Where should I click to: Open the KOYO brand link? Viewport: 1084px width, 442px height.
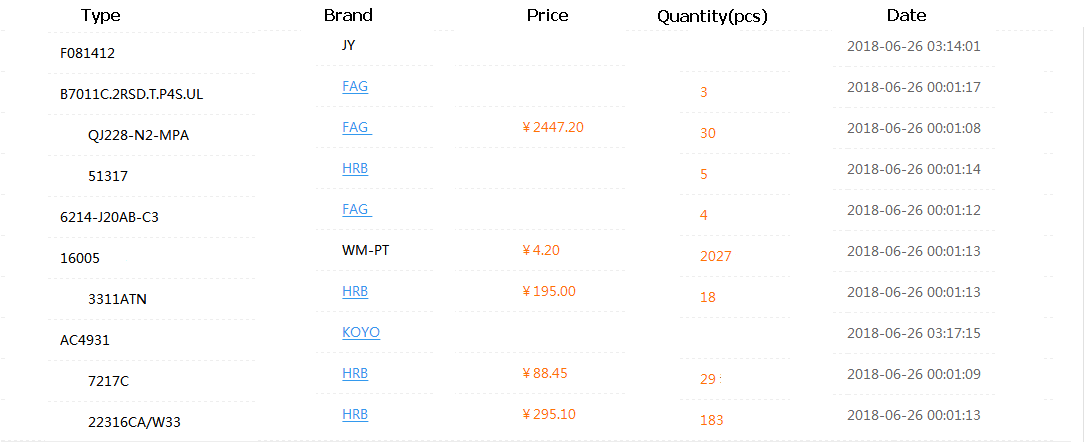click(361, 332)
